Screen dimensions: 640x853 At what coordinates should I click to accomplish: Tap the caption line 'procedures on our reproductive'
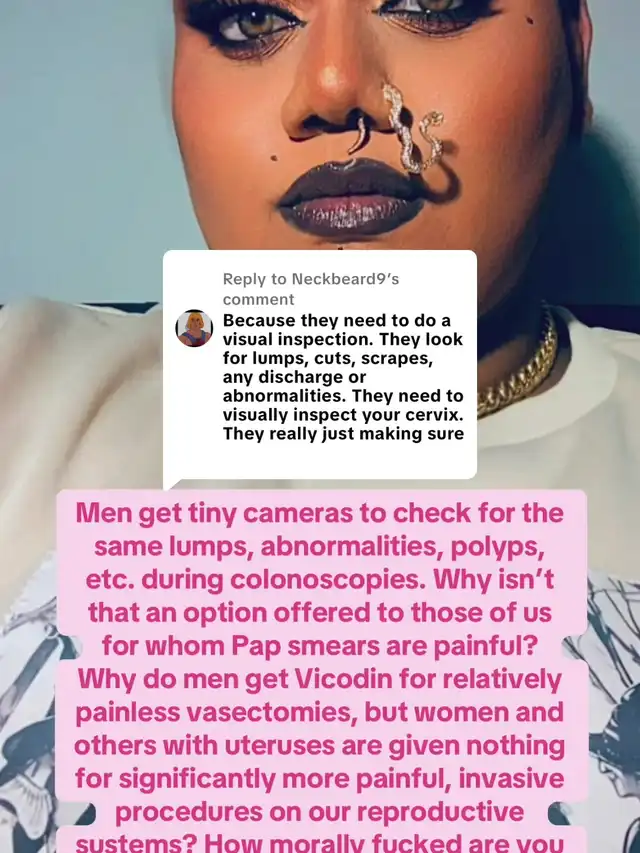(x=320, y=812)
